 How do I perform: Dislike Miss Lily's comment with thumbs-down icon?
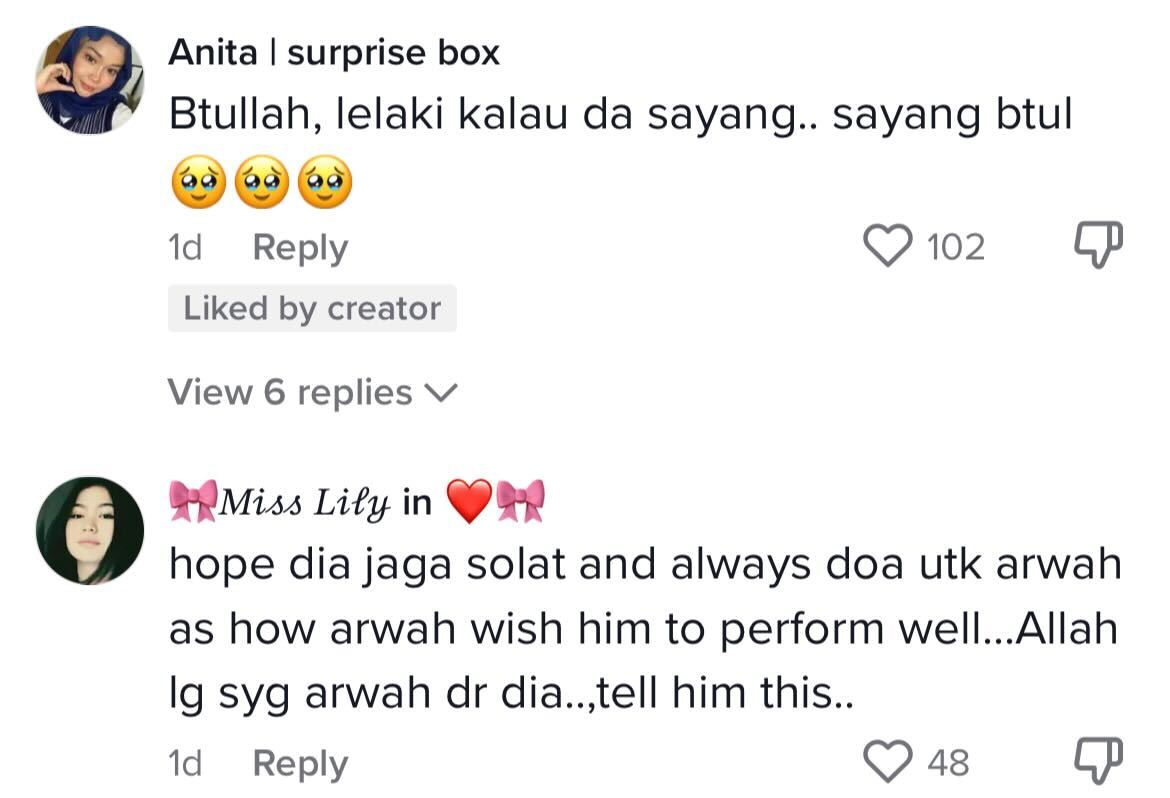(x=1098, y=763)
